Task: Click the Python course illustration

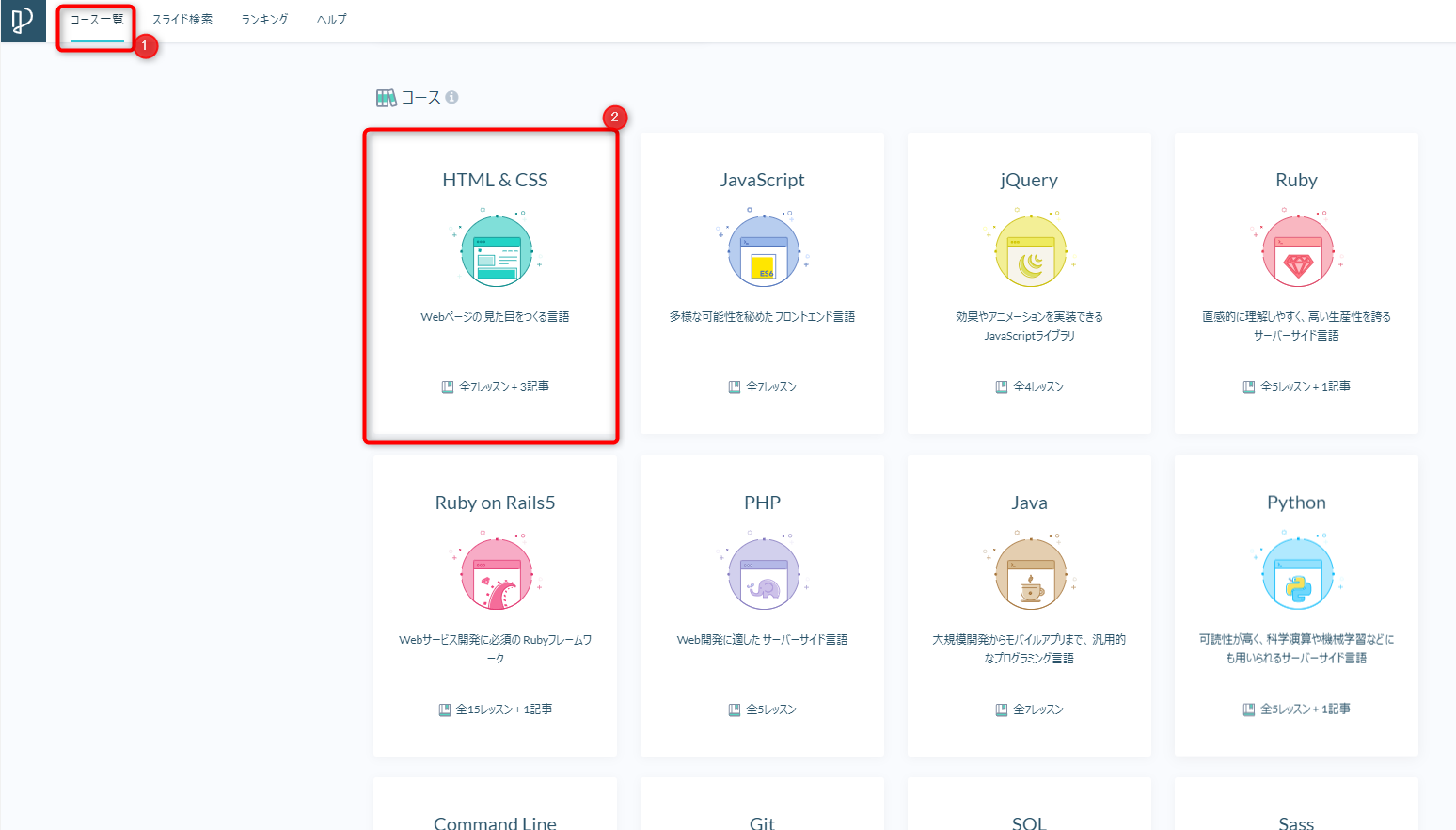Action: point(1297,573)
